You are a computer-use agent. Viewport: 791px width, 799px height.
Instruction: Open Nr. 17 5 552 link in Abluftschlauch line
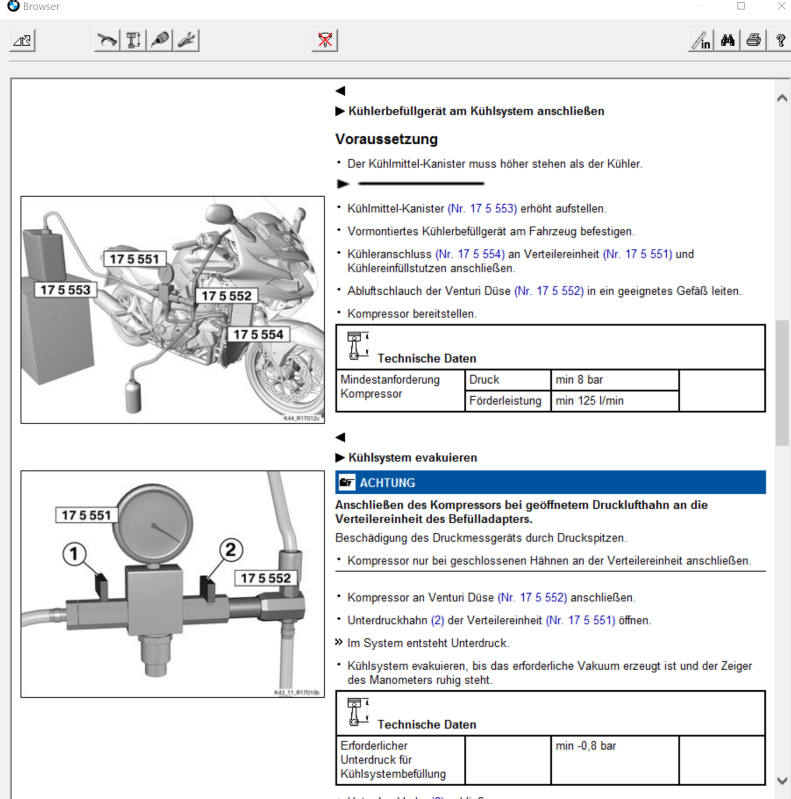click(549, 291)
